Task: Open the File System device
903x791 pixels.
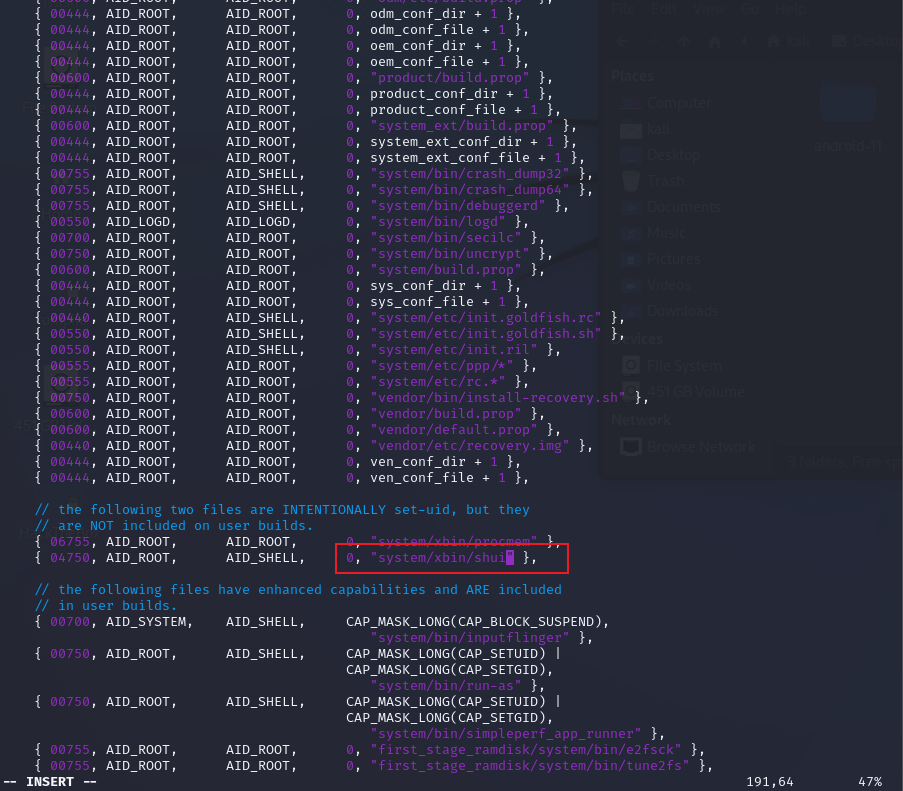Action: pyautogui.click(x=684, y=365)
